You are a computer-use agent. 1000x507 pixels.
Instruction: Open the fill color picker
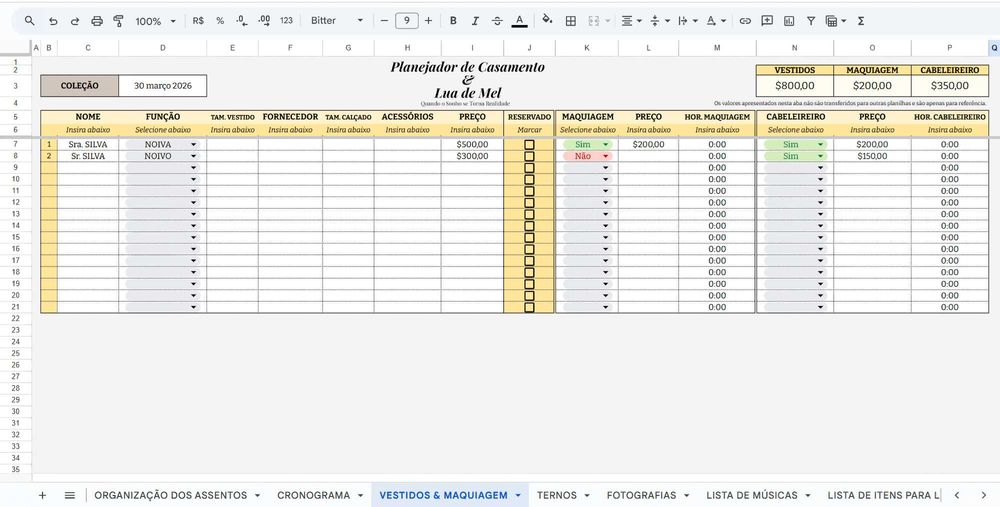click(x=547, y=20)
